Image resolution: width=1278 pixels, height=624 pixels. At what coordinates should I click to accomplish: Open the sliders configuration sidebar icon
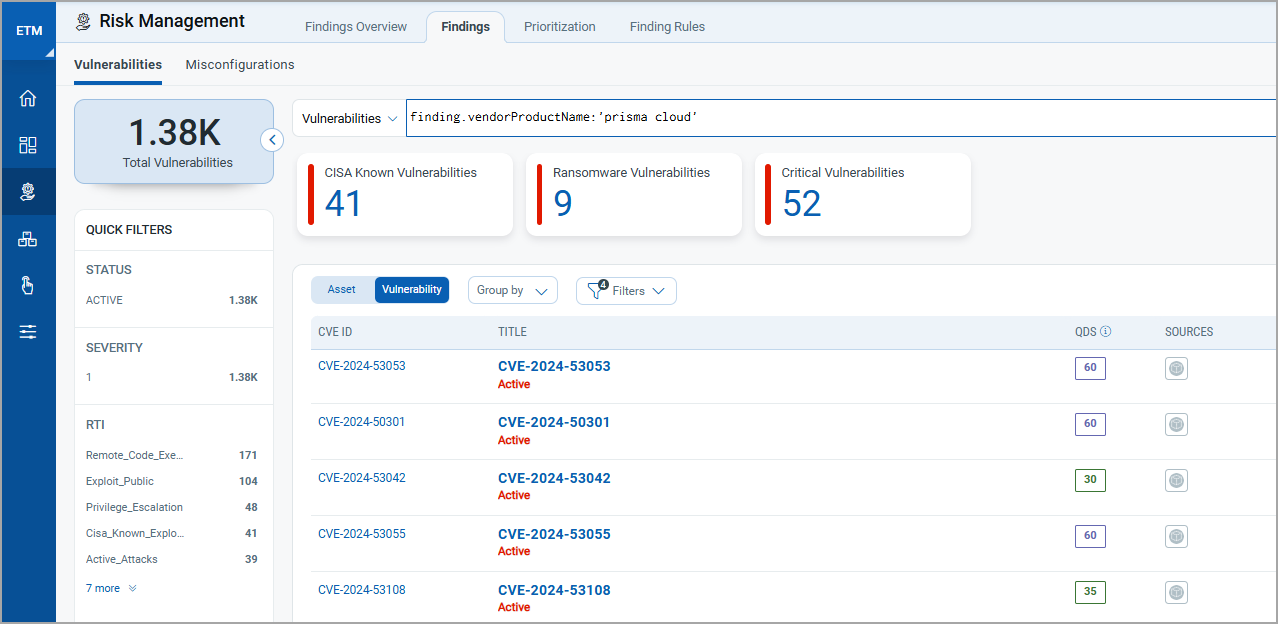click(x=28, y=332)
